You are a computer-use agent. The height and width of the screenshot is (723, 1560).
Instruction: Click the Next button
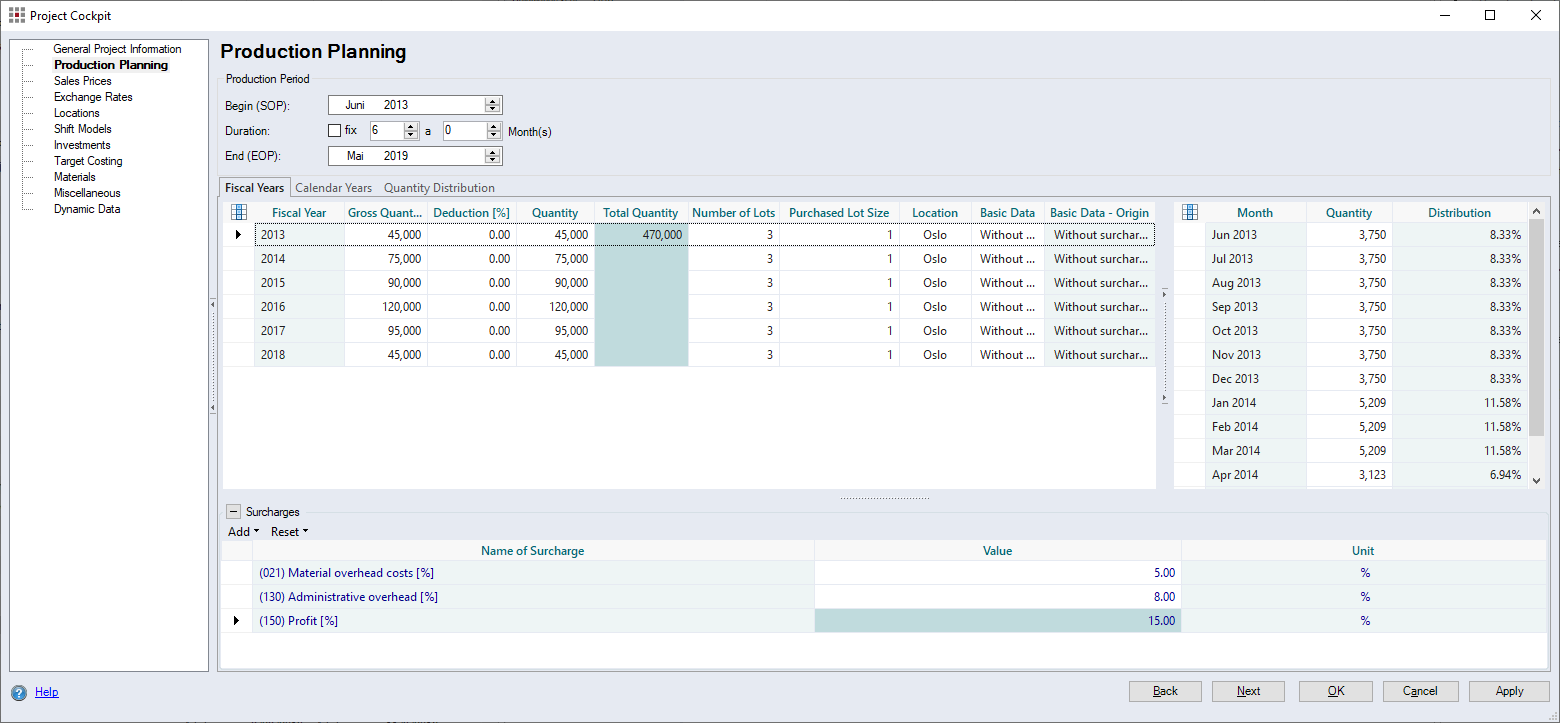point(1248,691)
